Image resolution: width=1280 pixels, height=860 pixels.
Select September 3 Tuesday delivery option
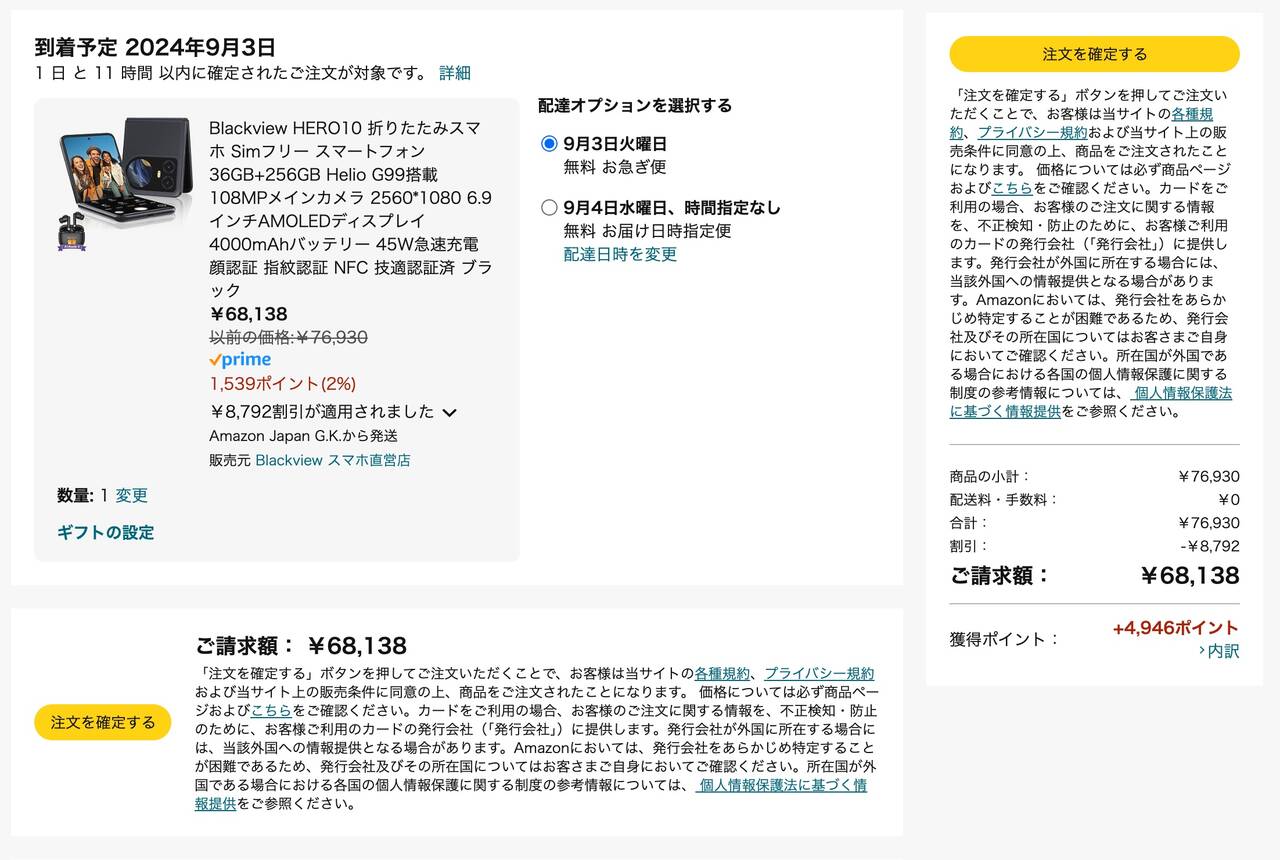[549, 144]
